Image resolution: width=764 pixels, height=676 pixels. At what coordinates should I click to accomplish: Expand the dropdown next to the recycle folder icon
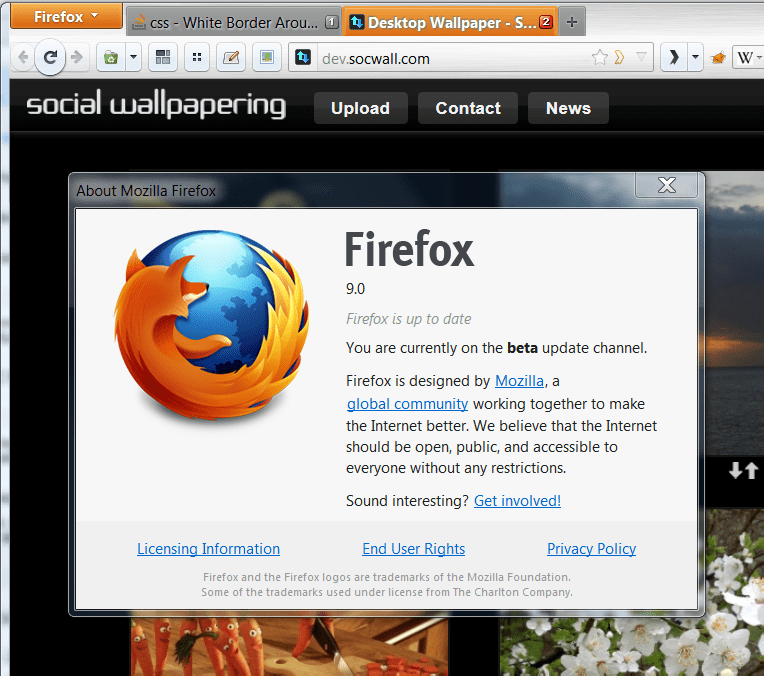[x=134, y=58]
